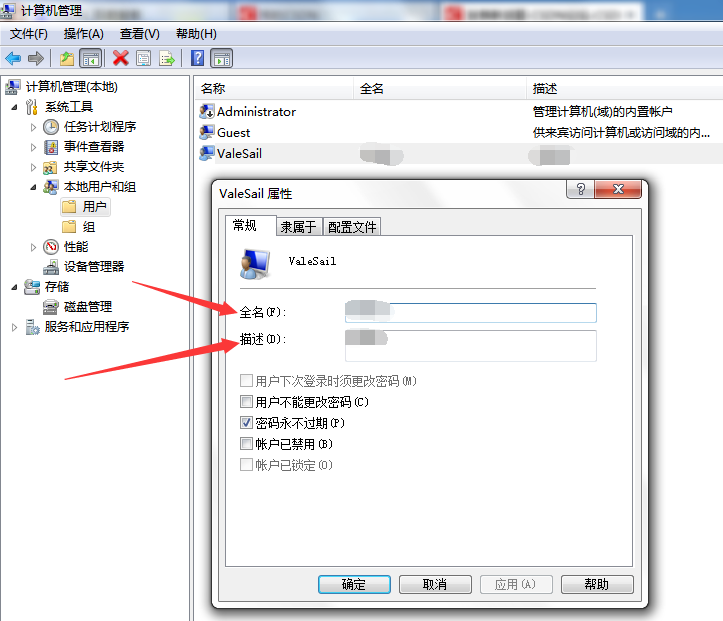Image resolution: width=723 pixels, height=621 pixels.
Task: Click the blue Help question mark icon
Action: tap(197, 59)
